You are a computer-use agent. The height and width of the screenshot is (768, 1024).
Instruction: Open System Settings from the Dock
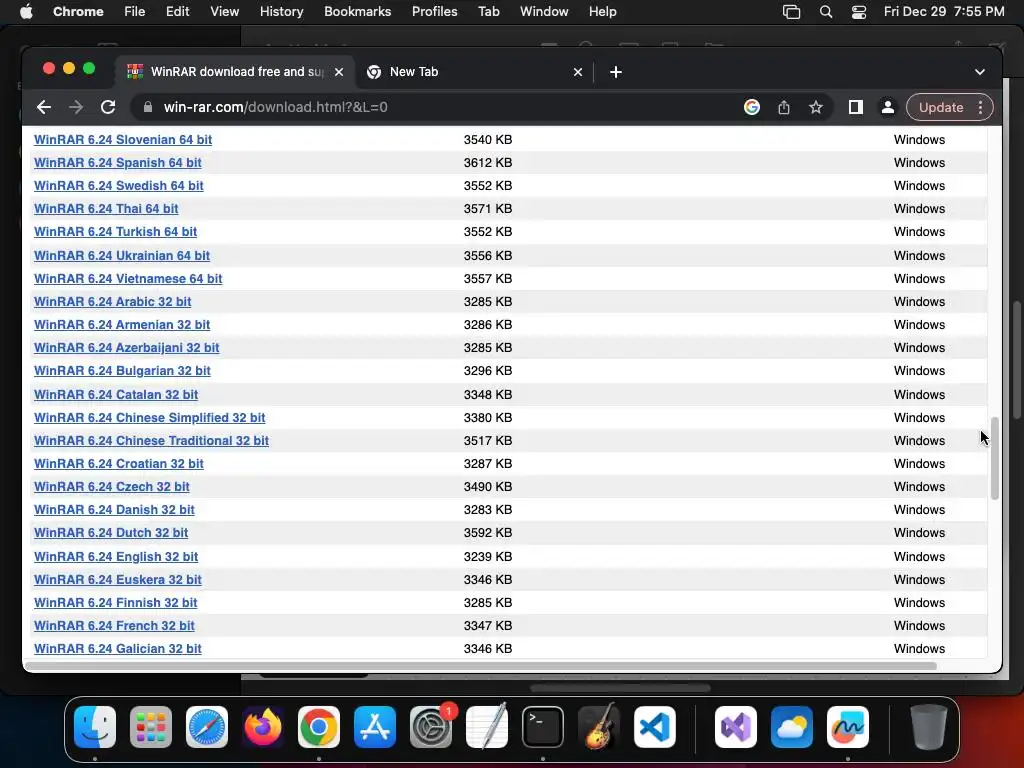431,727
